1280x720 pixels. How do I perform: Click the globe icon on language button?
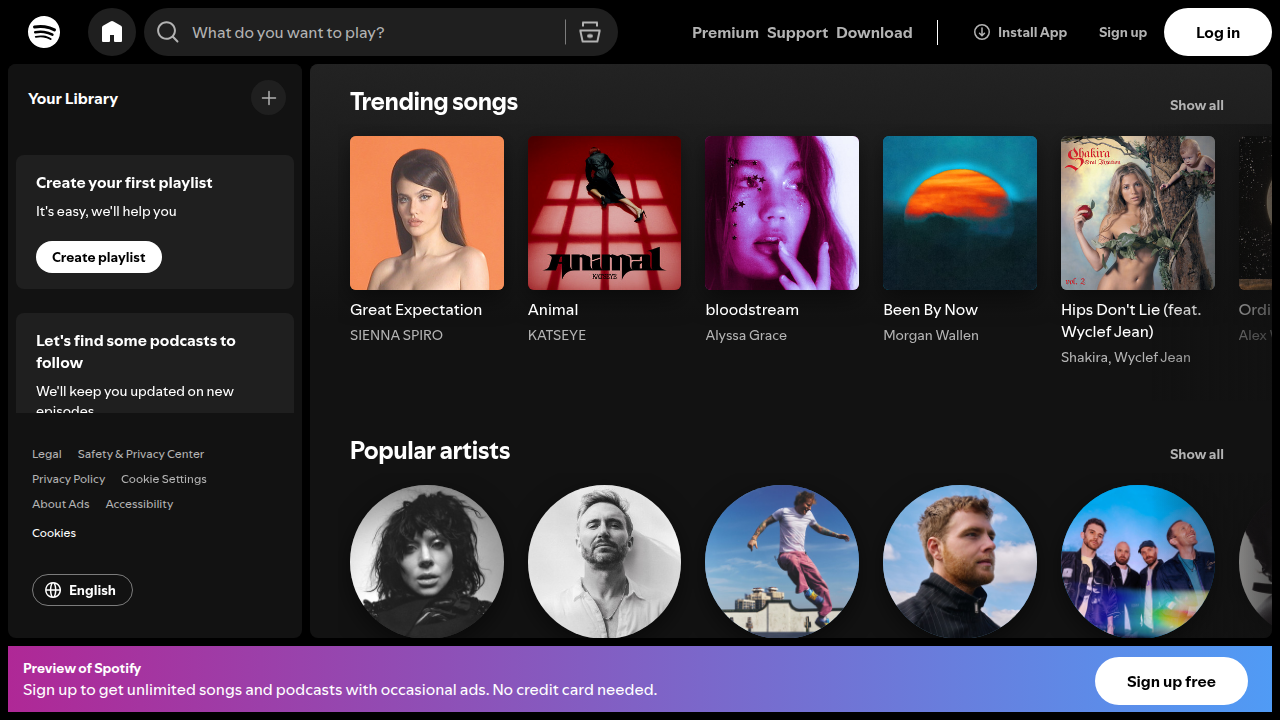coord(53,590)
